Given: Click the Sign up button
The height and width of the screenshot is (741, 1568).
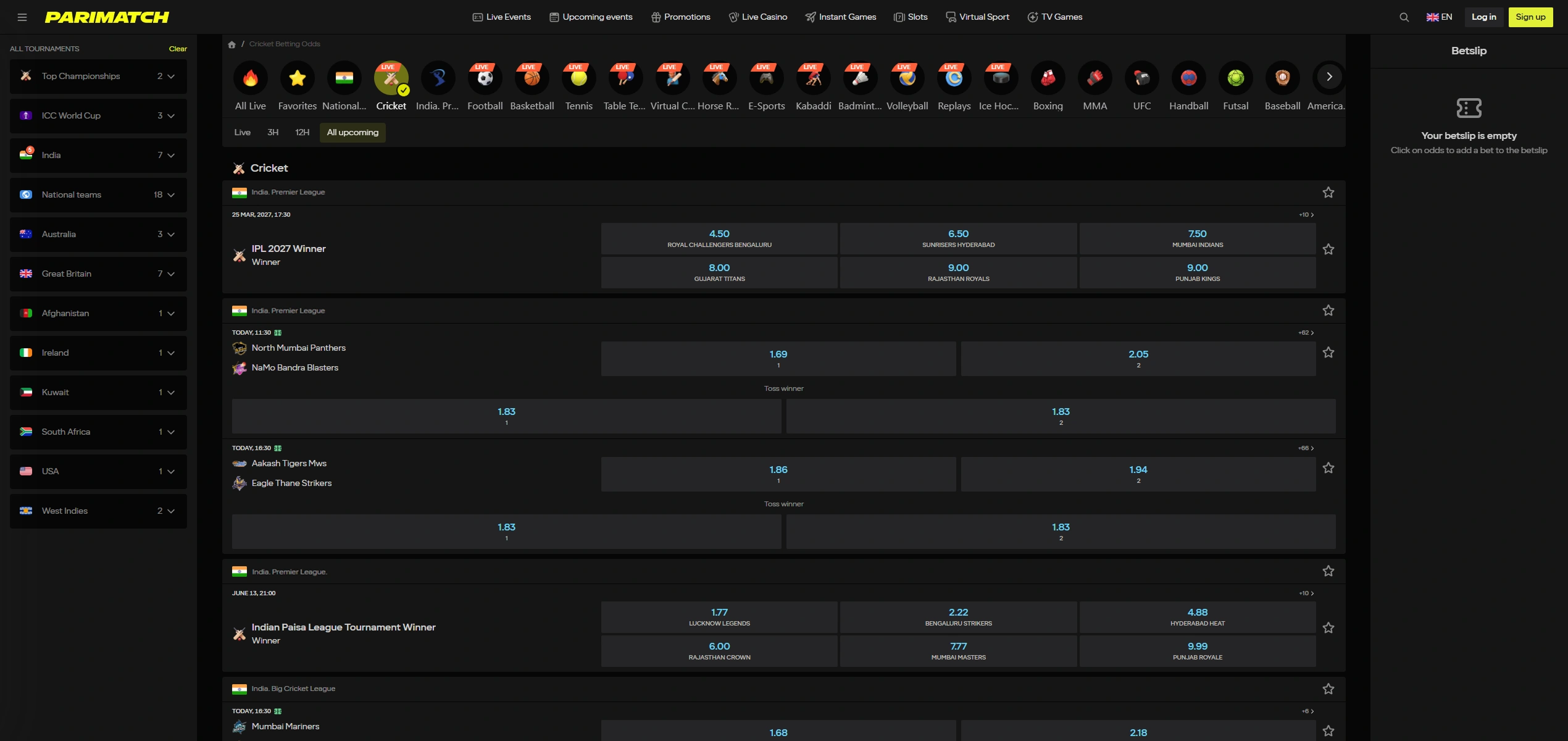Looking at the screenshot, I should pos(1530,17).
